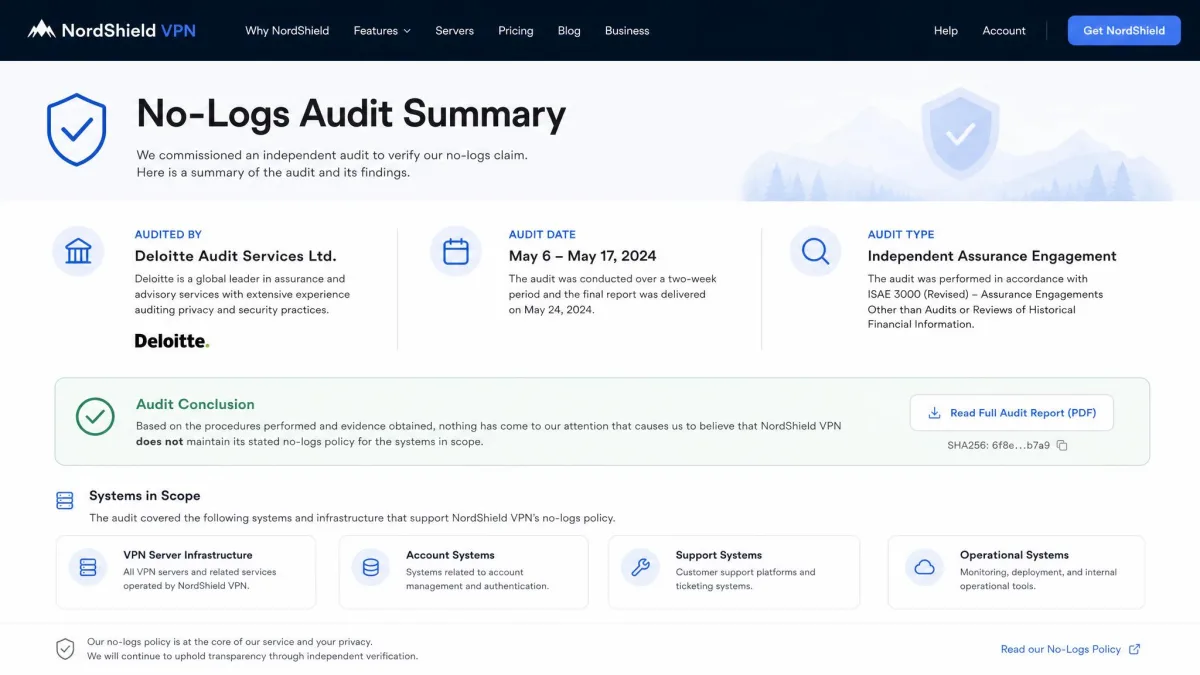The width and height of the screenshot is (1200, 675).
Task: Click the Support Systems wrench icon
Action: click(x=640, y=568)
